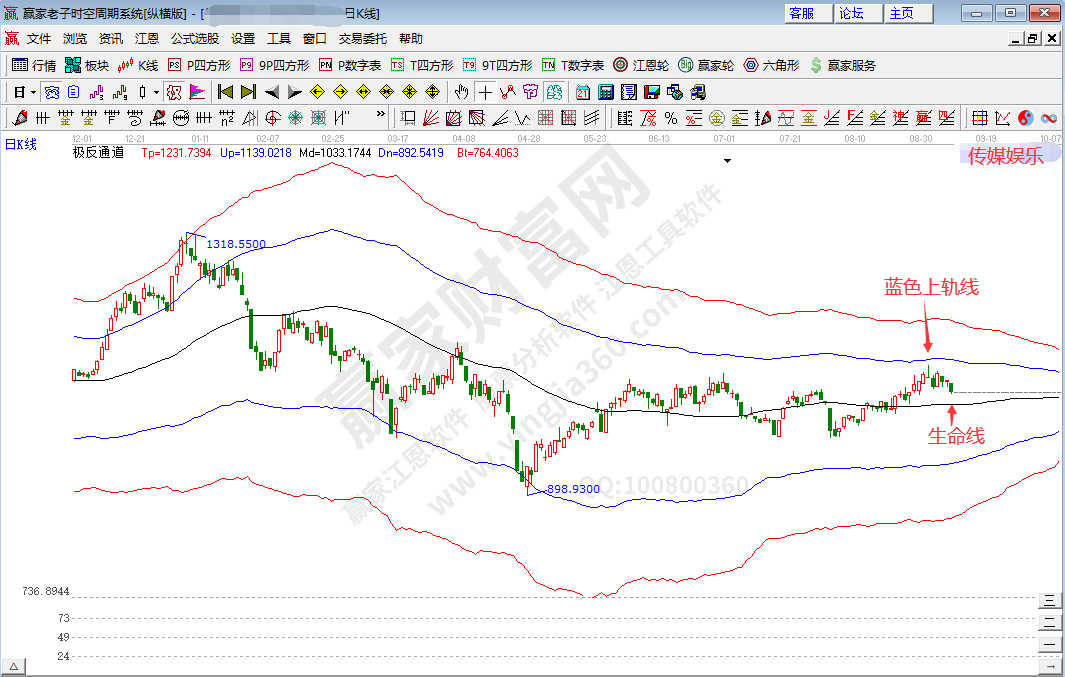The width and height of the screenshot is (1065, 677).
Task: Toggle the crosshair cursor mode
Action: pos(484,92)
